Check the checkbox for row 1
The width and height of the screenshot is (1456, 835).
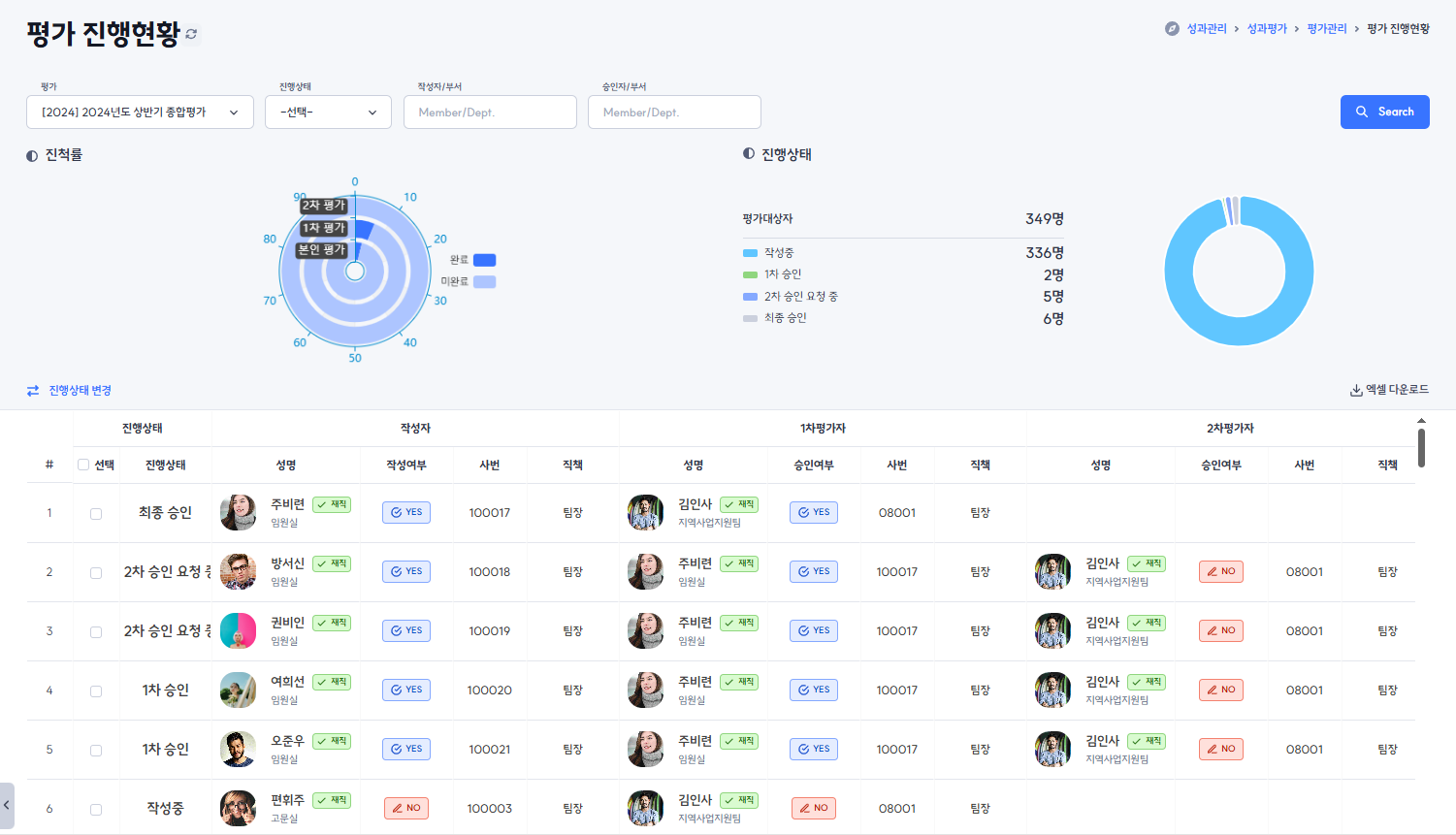tap(96, 514)
